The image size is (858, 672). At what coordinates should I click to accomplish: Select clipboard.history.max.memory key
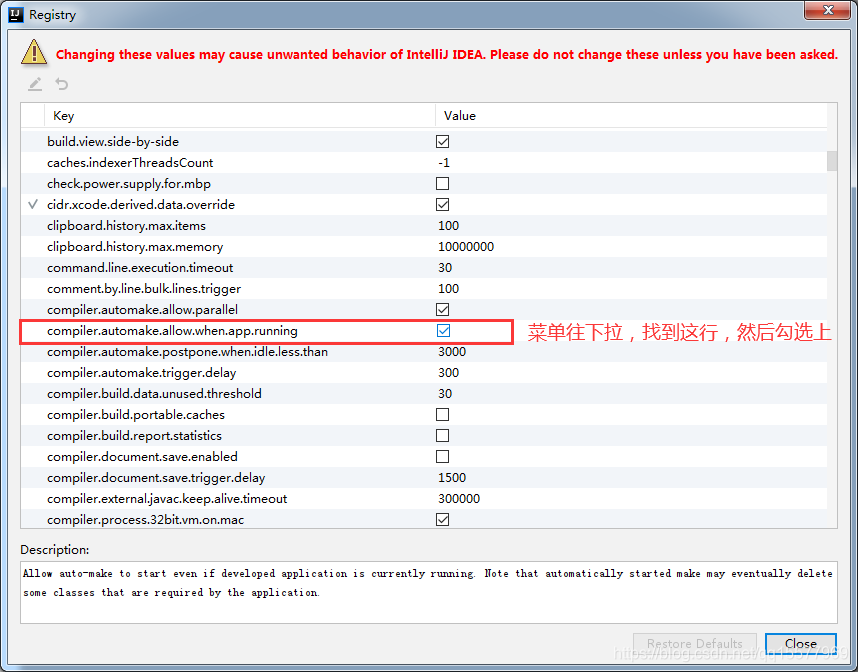tap(135, 247)
